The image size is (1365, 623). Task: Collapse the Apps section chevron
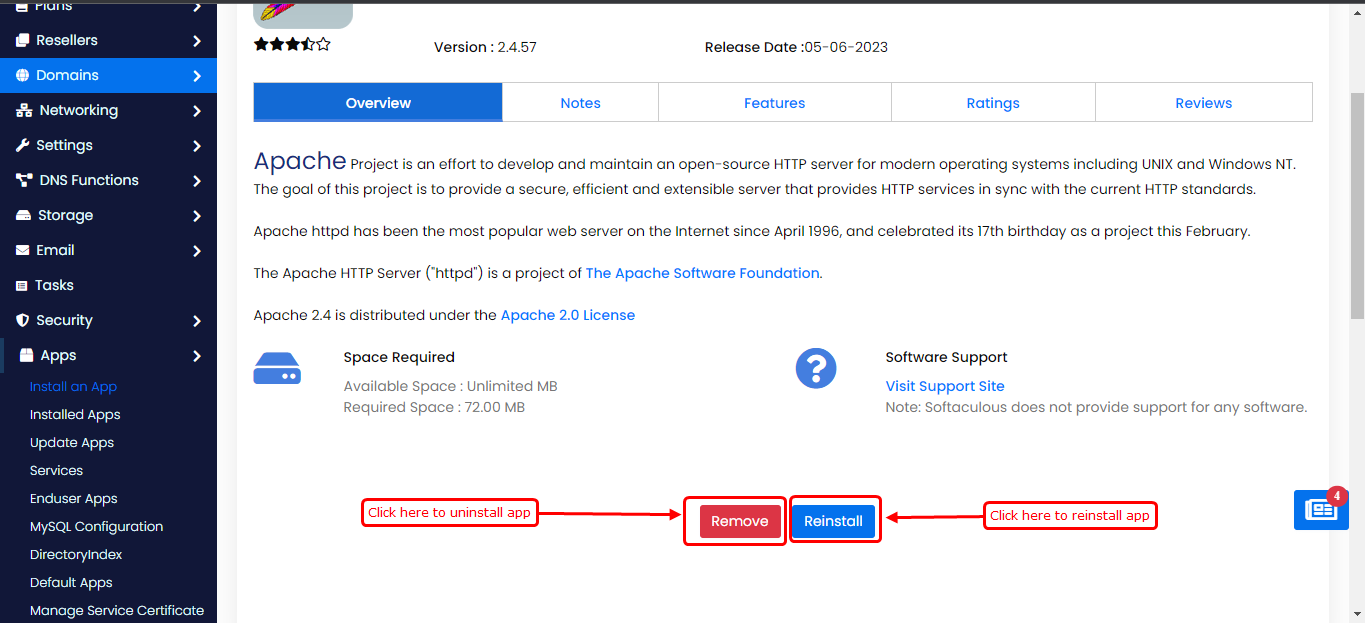[197, 356]
